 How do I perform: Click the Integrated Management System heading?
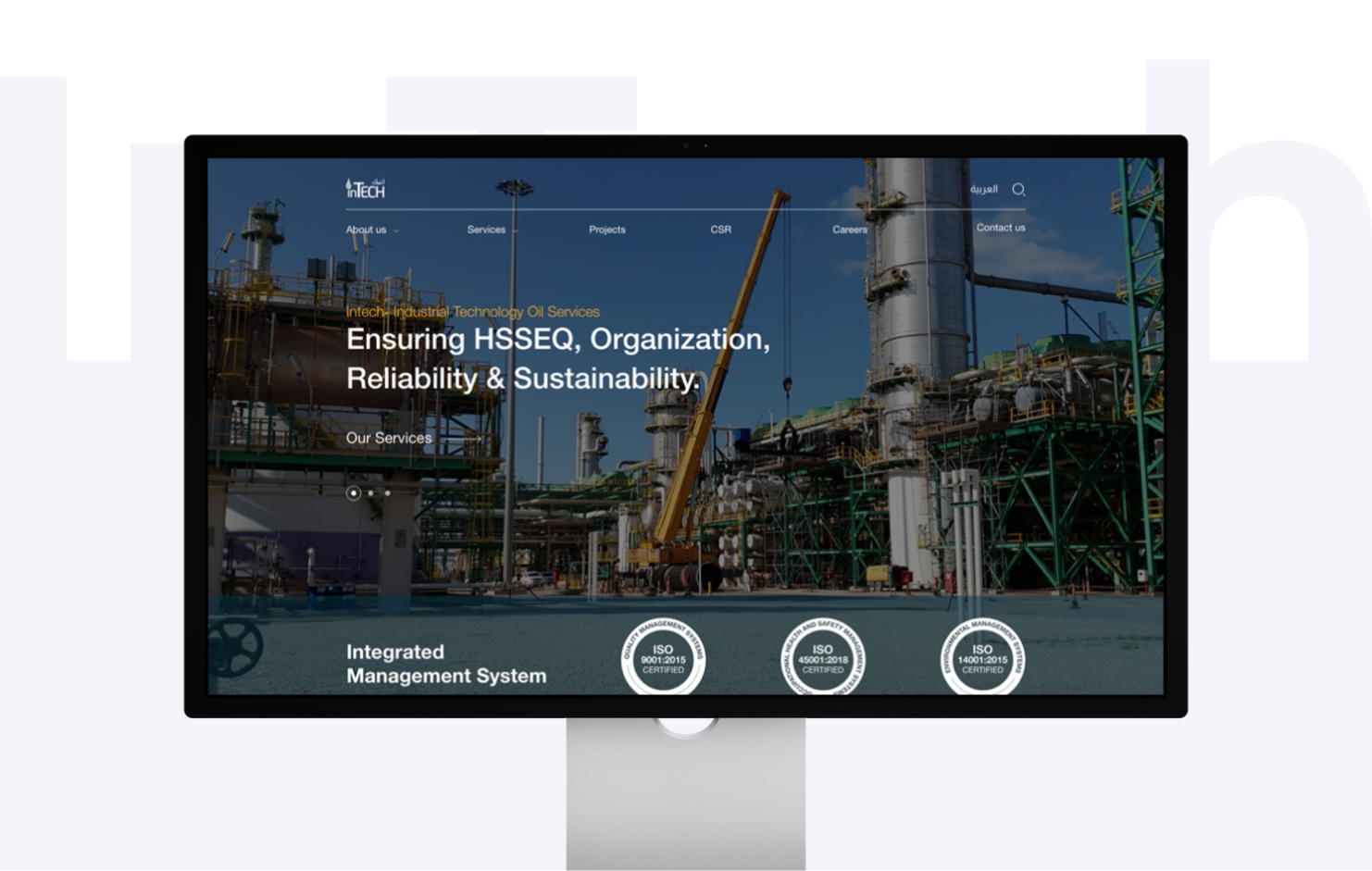445,664
